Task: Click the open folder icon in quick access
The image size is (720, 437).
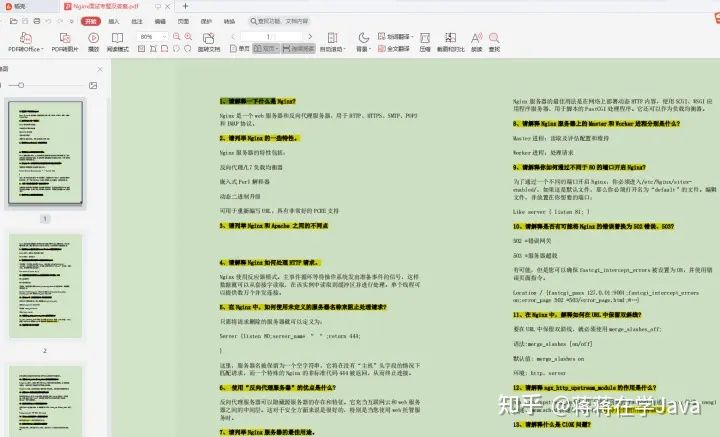Action: click(13, 21)
